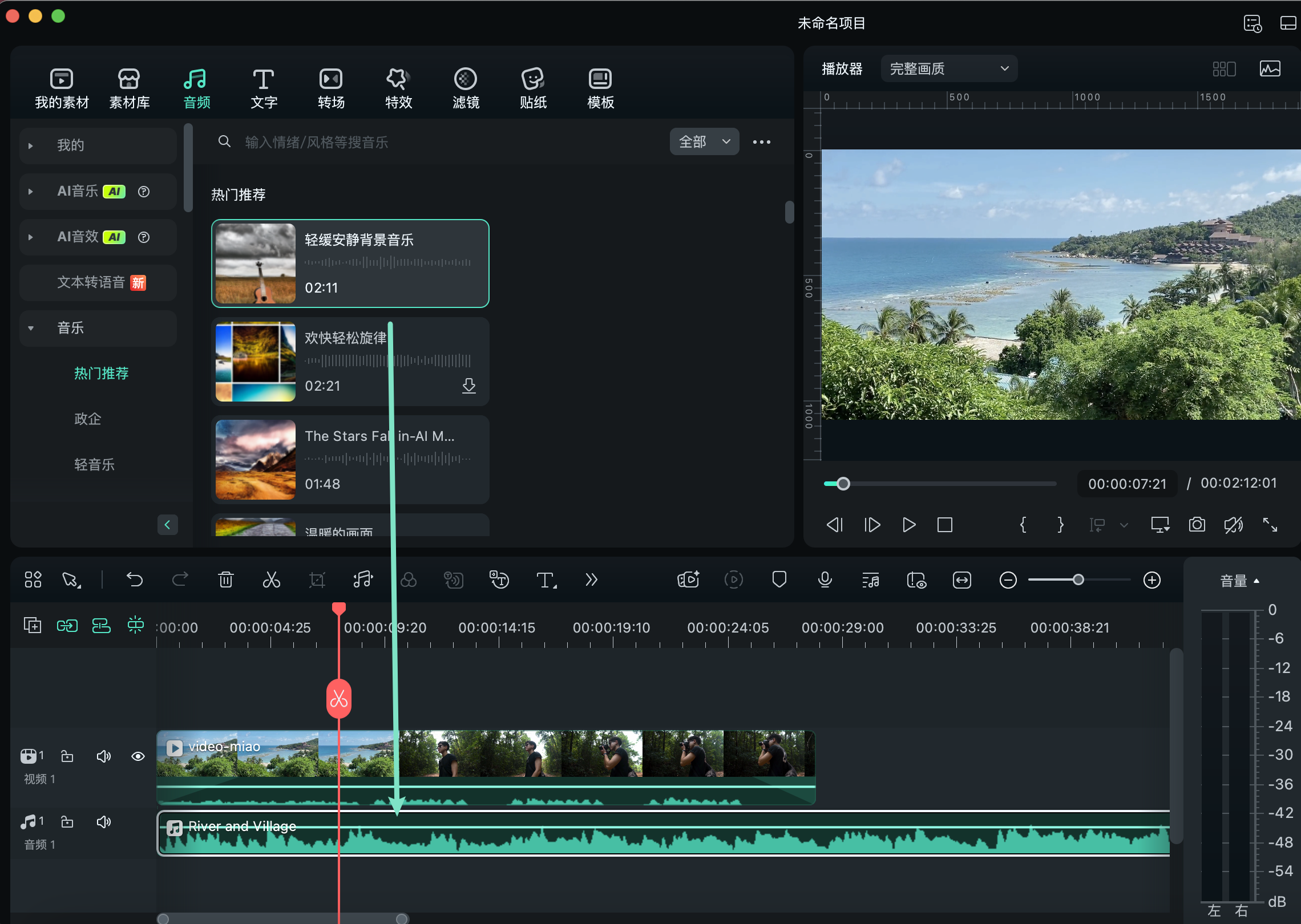Redo the last undone action
The width and height of the screenshot is (1301, 924).
[x=180, y=580]
